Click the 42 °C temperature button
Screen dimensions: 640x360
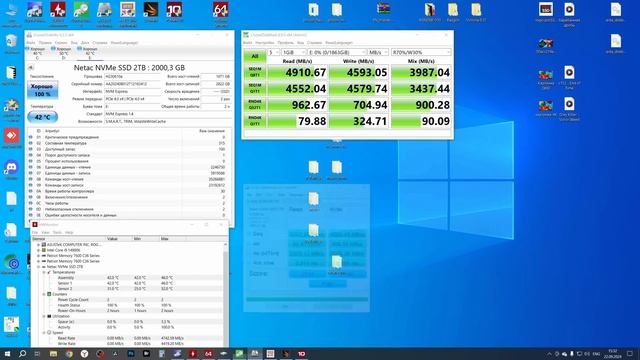pos(42,117)
